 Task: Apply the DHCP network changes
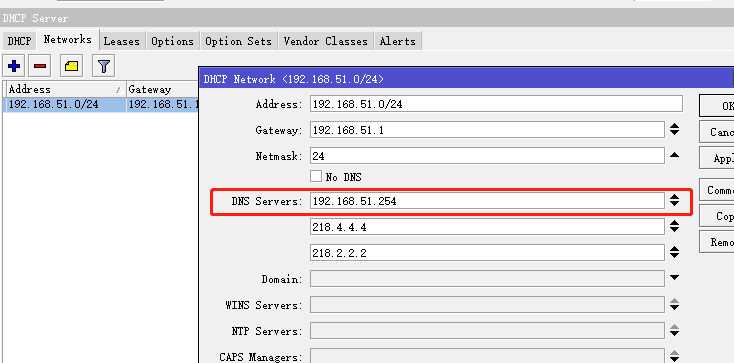point(717,158)
